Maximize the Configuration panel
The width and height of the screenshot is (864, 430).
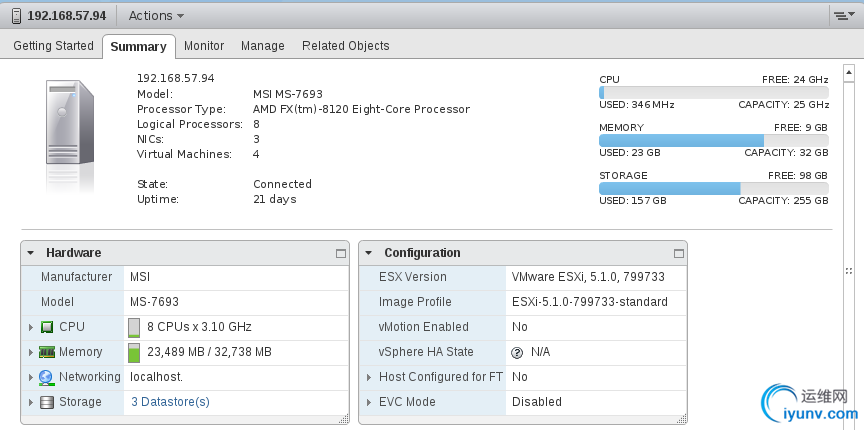[679, 254]
